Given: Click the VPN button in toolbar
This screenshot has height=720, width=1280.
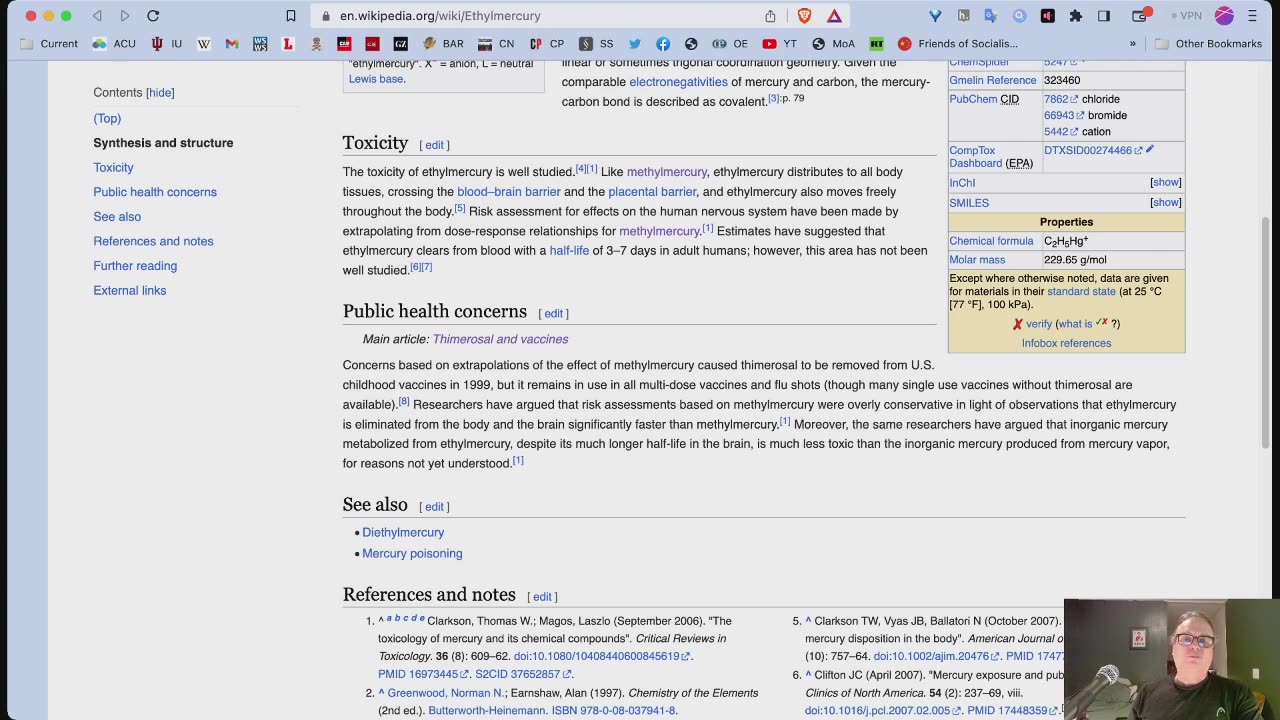Looking at the screenshot, I should [x=1186, y=16].
